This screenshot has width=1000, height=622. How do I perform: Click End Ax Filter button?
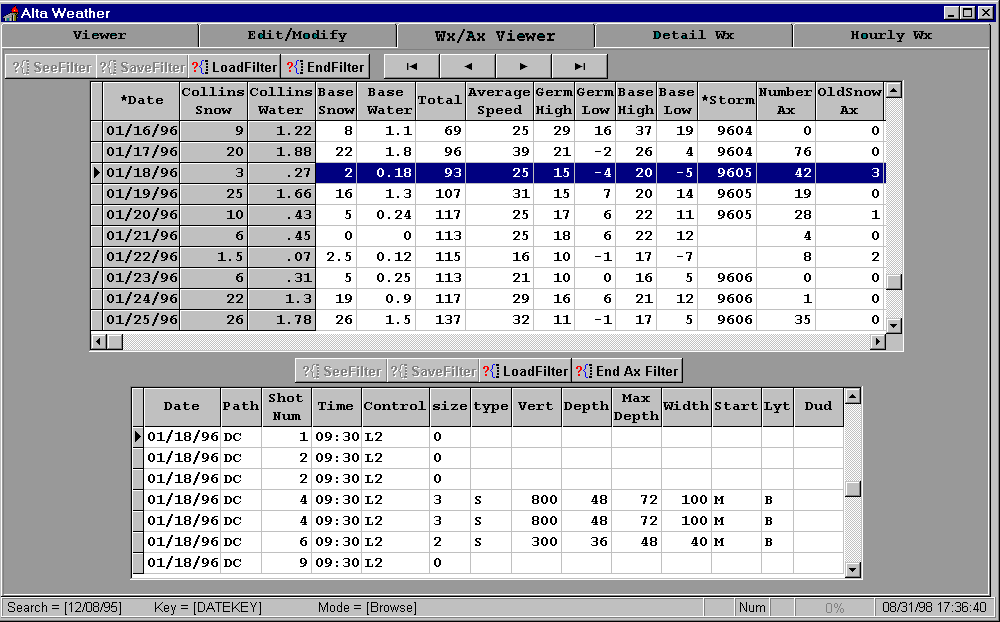click(x=628, y=371)
